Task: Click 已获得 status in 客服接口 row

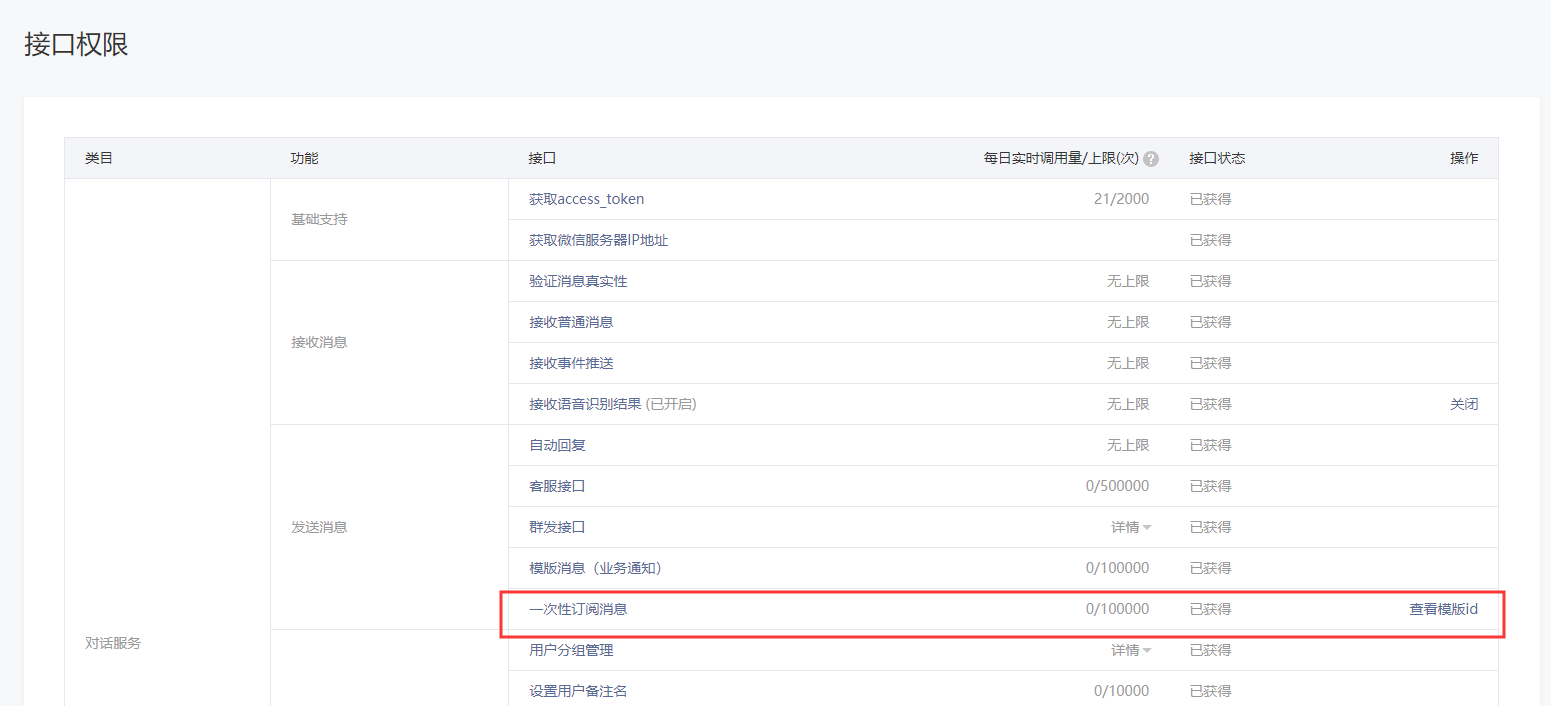Action: click(1210, 486)
